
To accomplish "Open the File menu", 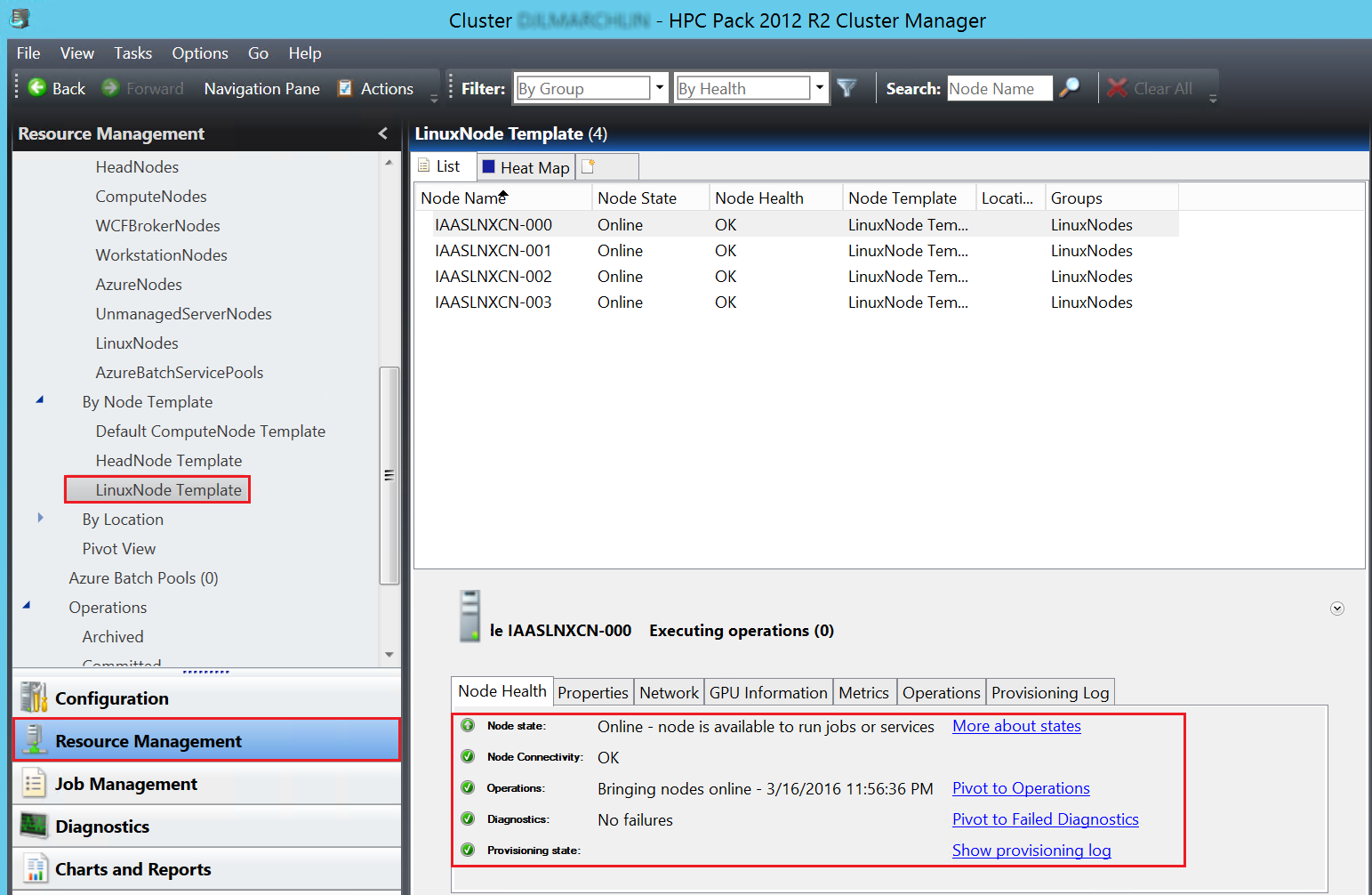I will (28, 53).
